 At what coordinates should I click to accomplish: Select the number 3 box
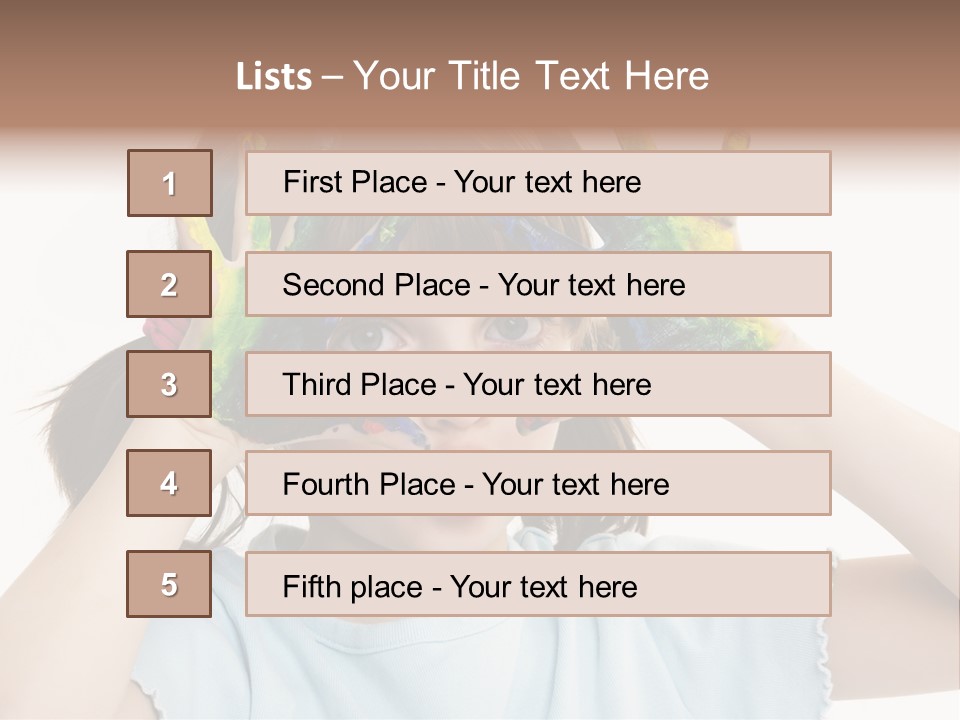pyautogui.click(x=170, y=384)
